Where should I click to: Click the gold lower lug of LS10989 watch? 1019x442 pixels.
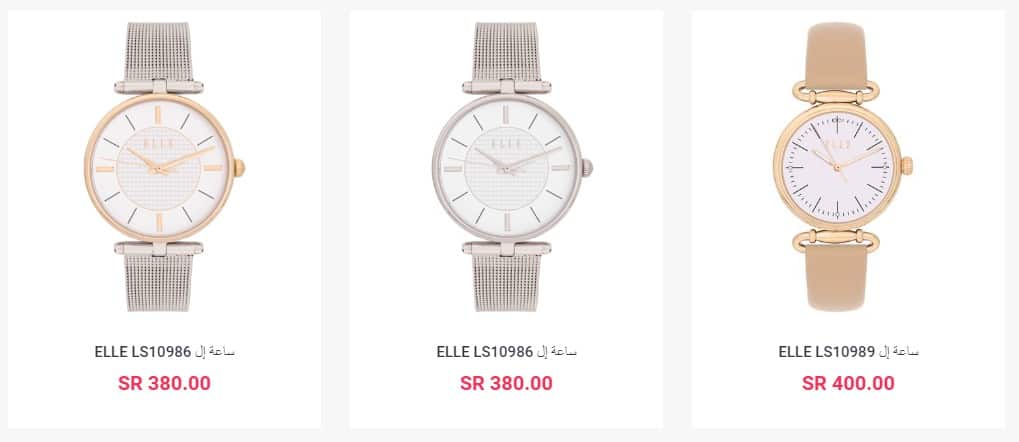[x=836, y=240]
